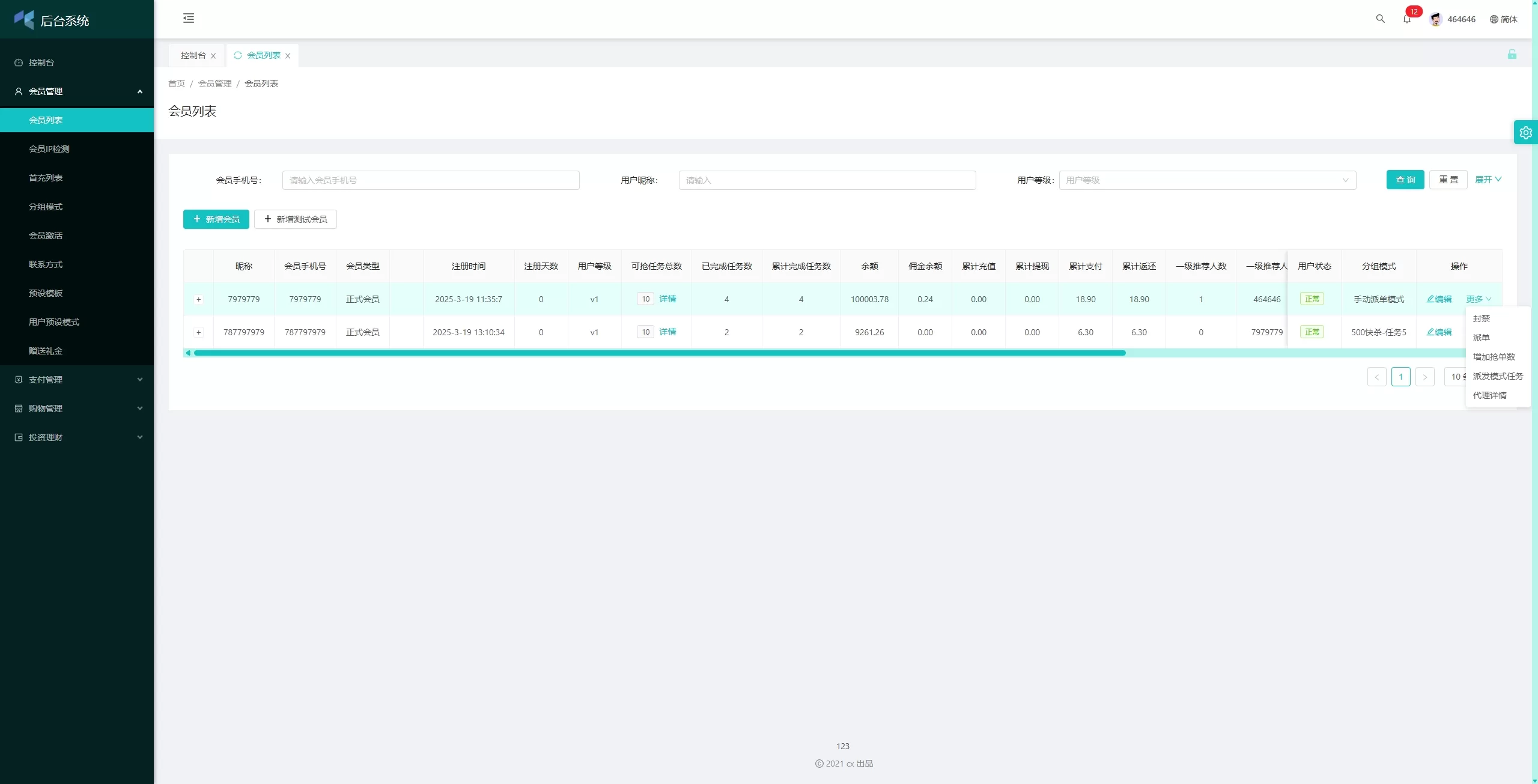
Task: Click the 简体 language globe icon
Action: (1494, 19)
